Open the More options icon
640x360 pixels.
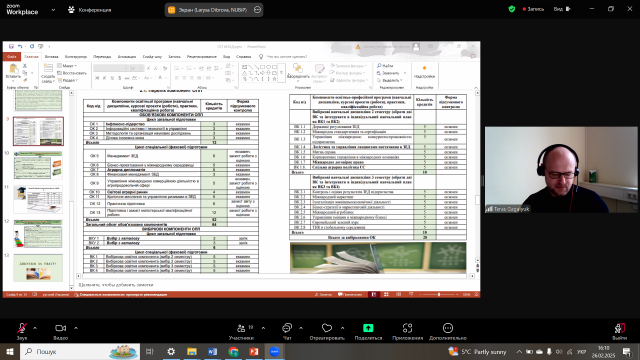click(448, 328)
